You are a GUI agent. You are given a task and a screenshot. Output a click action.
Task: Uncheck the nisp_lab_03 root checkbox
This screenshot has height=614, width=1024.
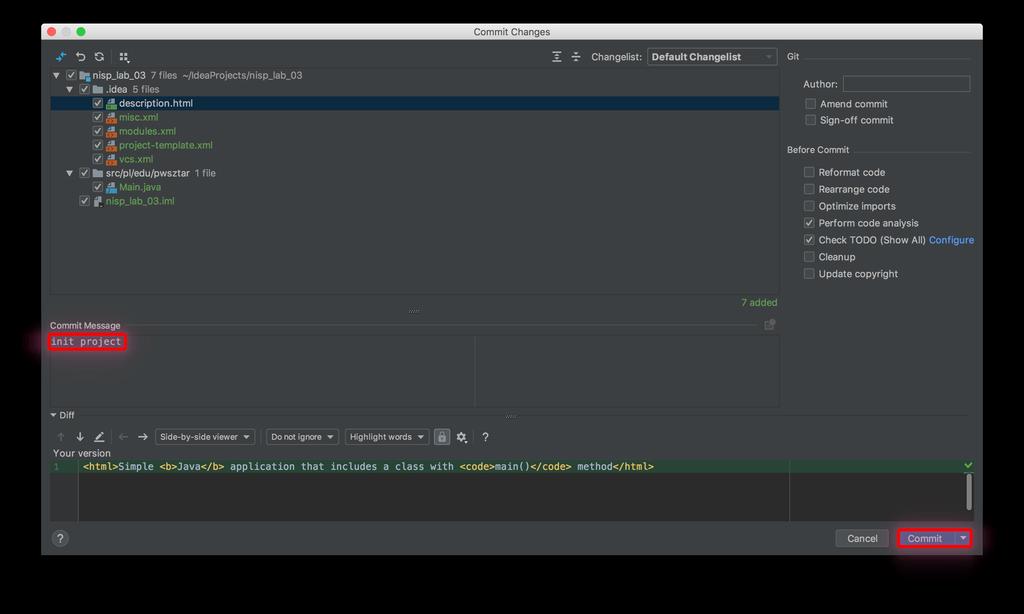pyautogui.click(x=71, y=75)
